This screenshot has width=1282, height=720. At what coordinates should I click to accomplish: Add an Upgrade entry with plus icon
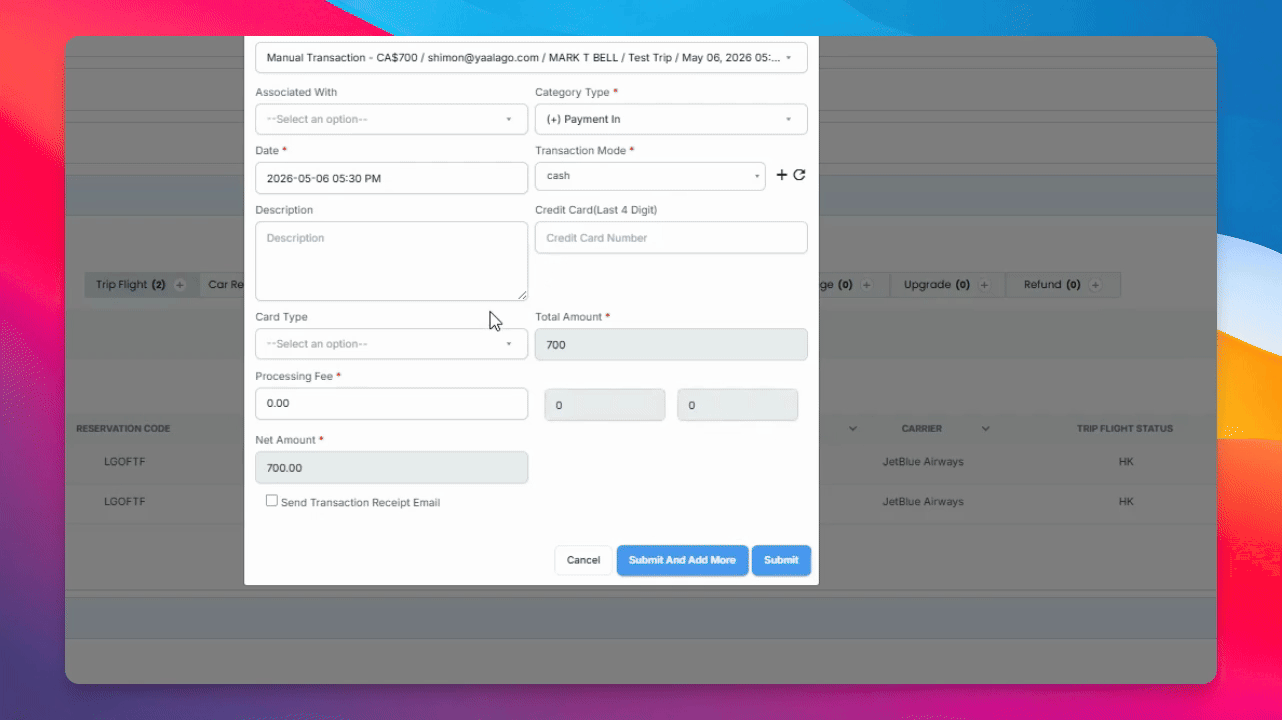(x=984, y=285)
